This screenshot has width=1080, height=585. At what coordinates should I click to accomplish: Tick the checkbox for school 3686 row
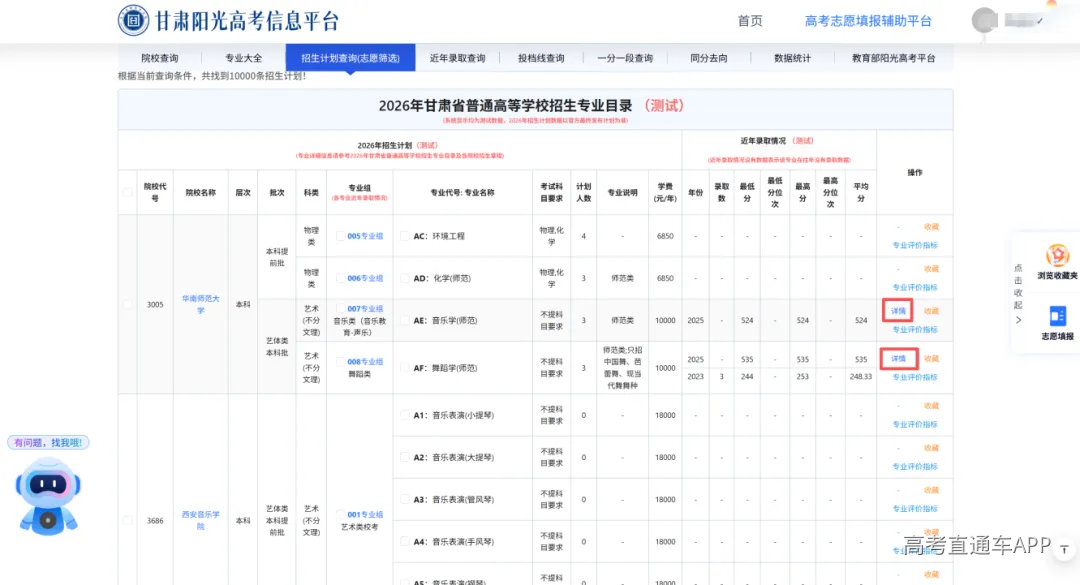[x=127, y=520]
